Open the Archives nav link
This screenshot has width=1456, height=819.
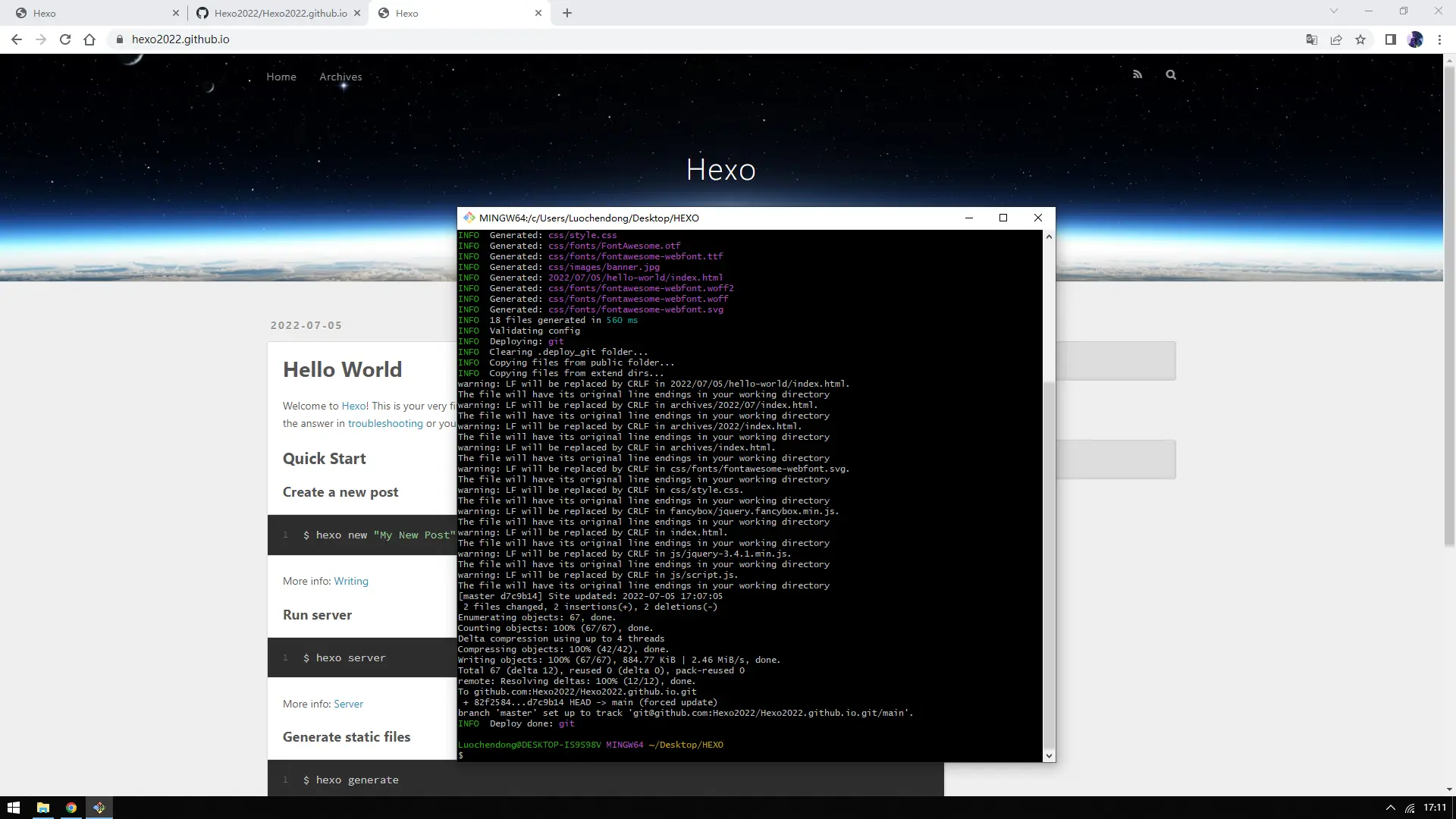tap(340, 77)
